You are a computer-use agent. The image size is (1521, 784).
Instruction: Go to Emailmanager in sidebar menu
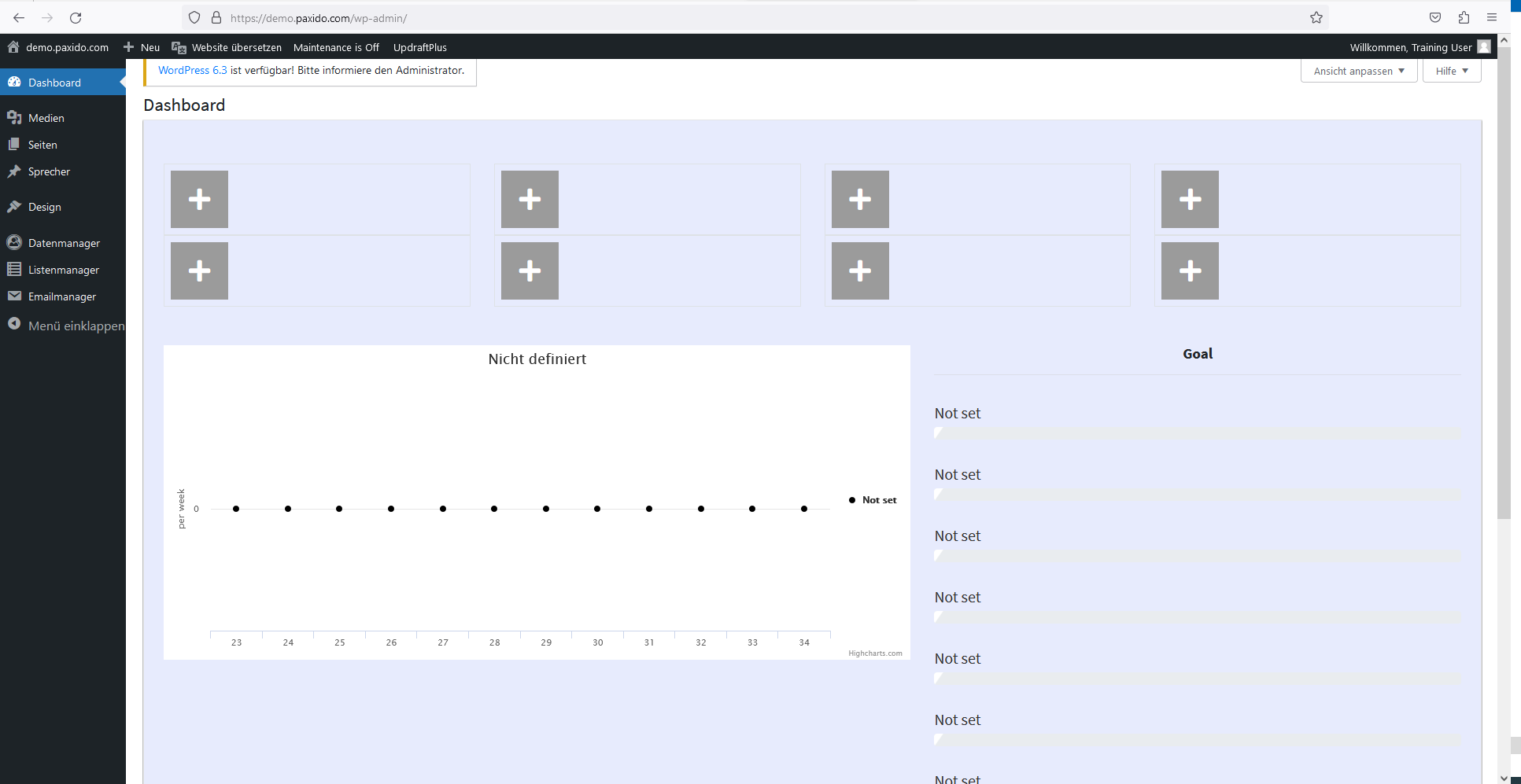click(x=62, y=296)
